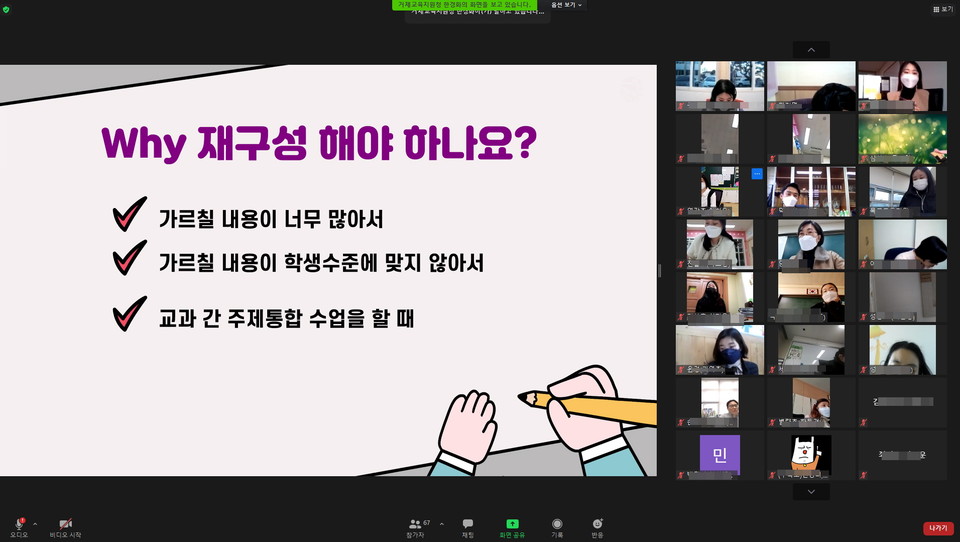This screenshot has width=960, height=542.
Task: Click the green screen sharing notification banner
Action: pos(465,5)
